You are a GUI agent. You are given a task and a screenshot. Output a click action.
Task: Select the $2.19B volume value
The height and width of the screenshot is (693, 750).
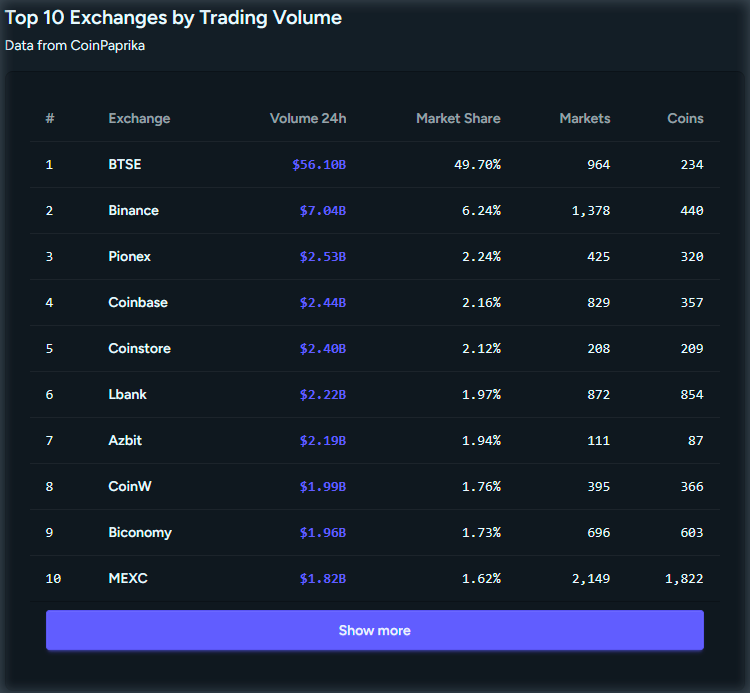[323, 440]
